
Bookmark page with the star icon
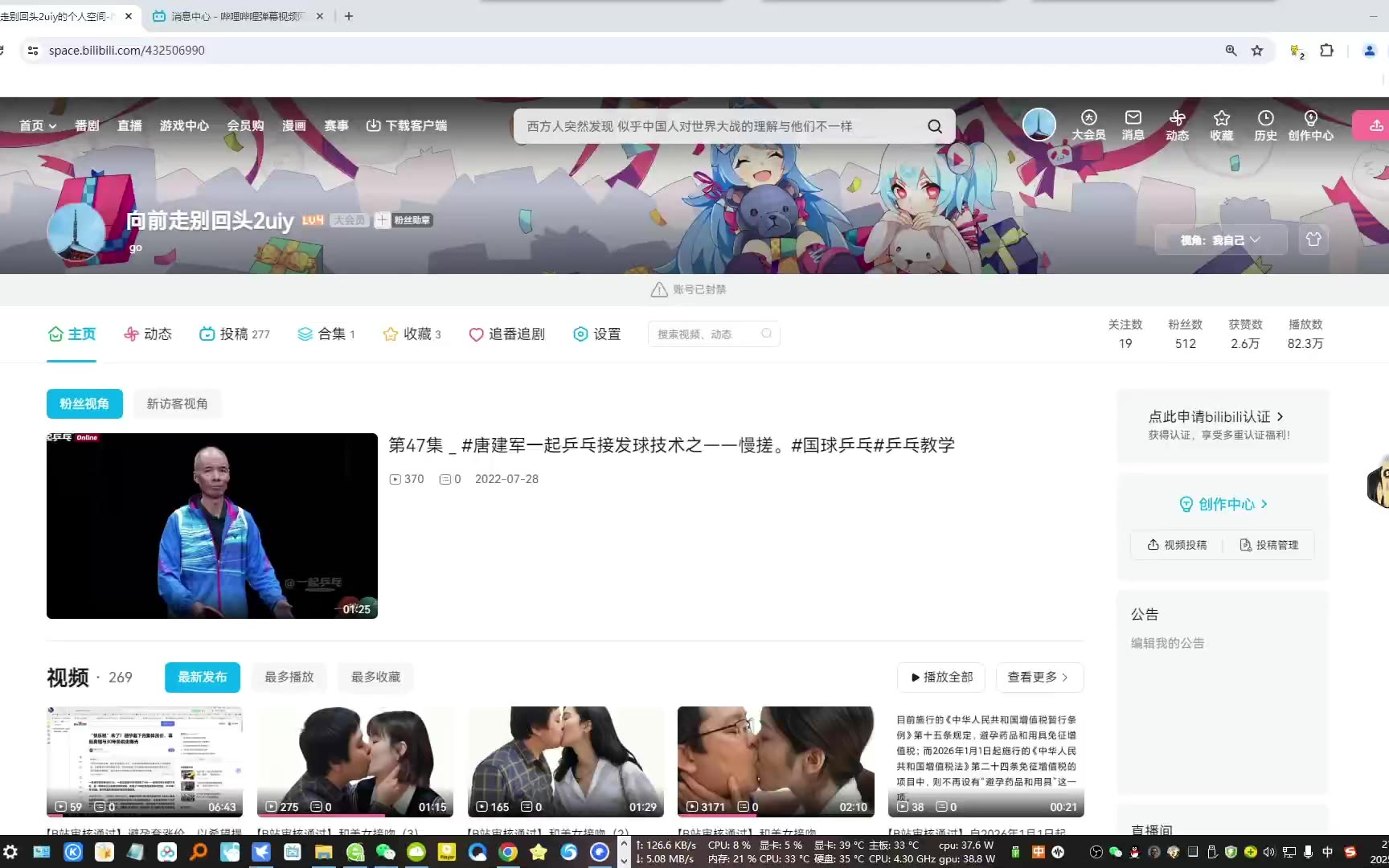coord(1257,51)
